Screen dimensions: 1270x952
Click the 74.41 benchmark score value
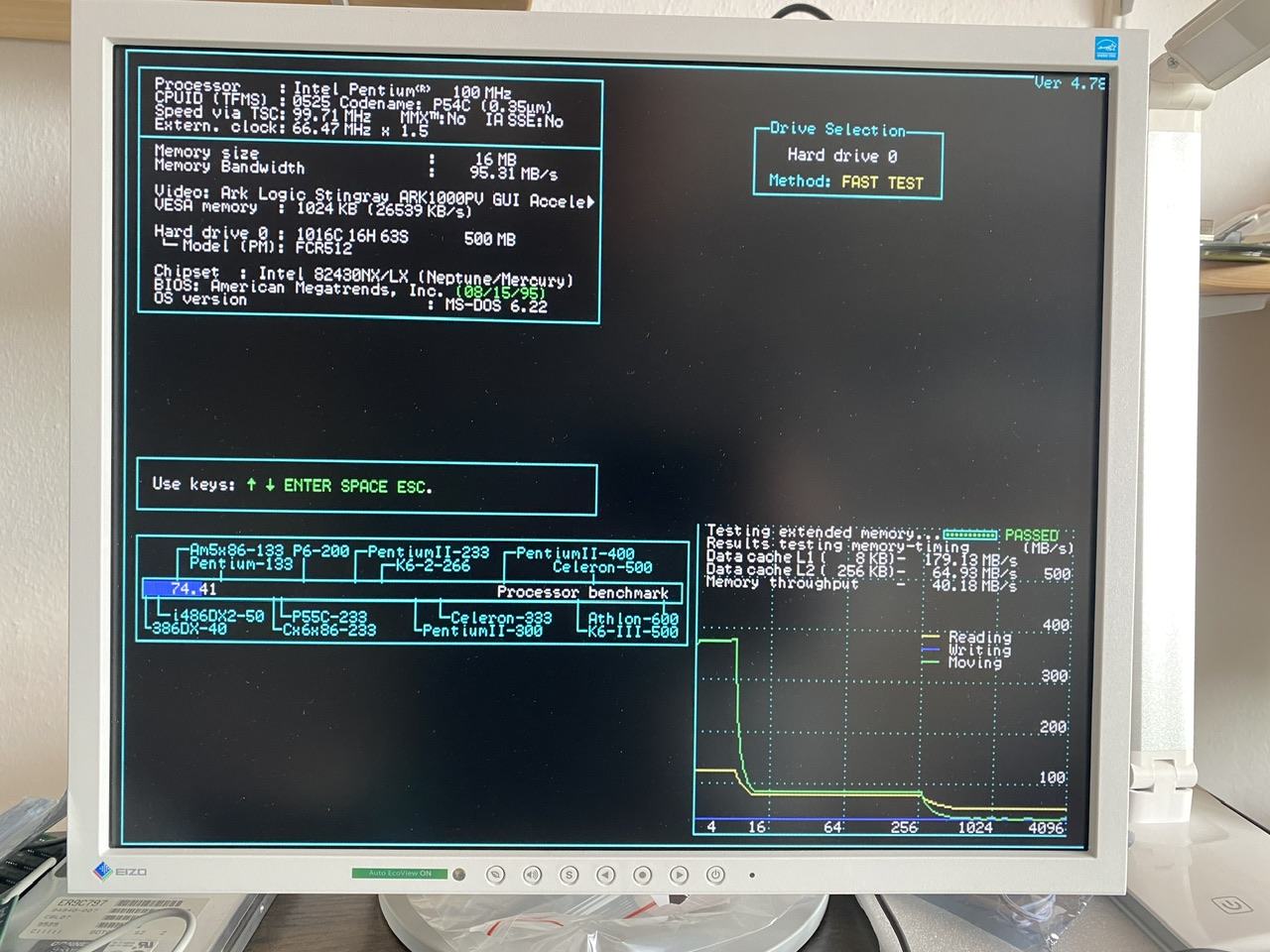[193, 589]
